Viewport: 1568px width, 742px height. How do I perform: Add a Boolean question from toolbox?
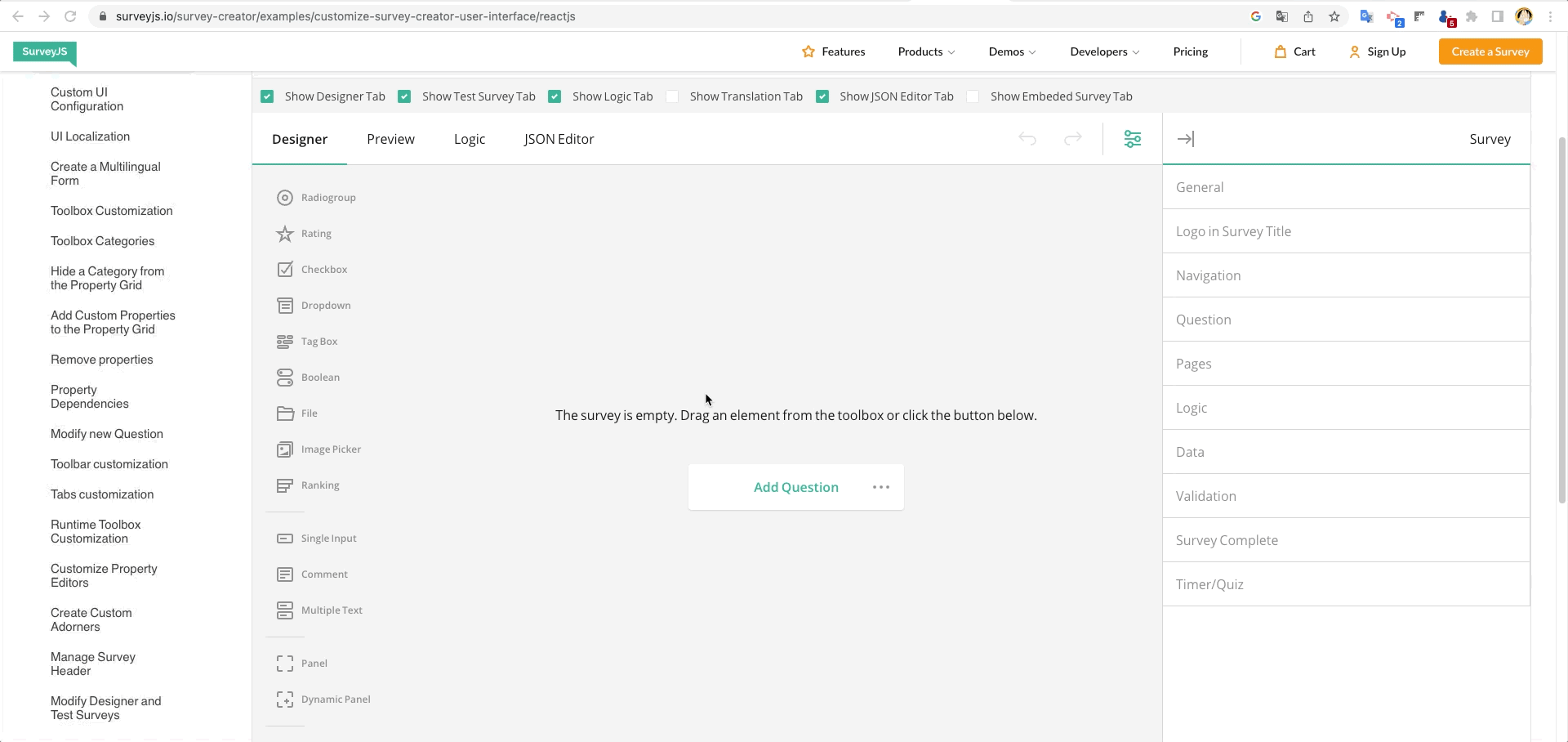click(284, 377)
